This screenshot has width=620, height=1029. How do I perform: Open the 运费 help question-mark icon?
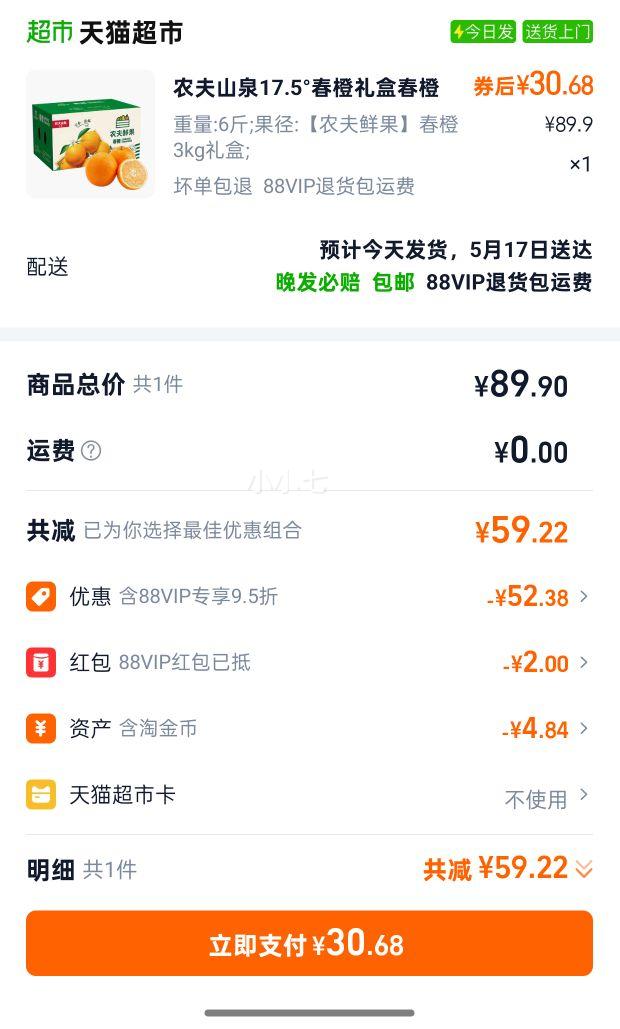[91, 451]
